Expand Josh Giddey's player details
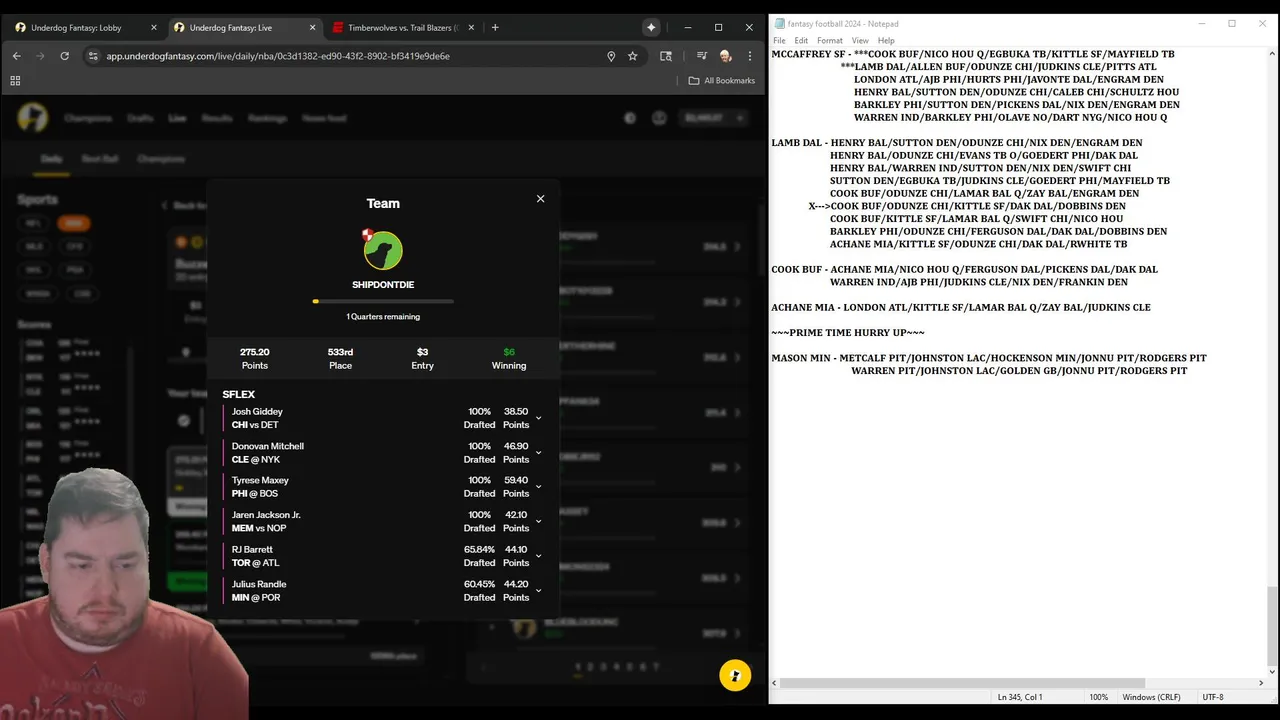 tap(538, 418)
